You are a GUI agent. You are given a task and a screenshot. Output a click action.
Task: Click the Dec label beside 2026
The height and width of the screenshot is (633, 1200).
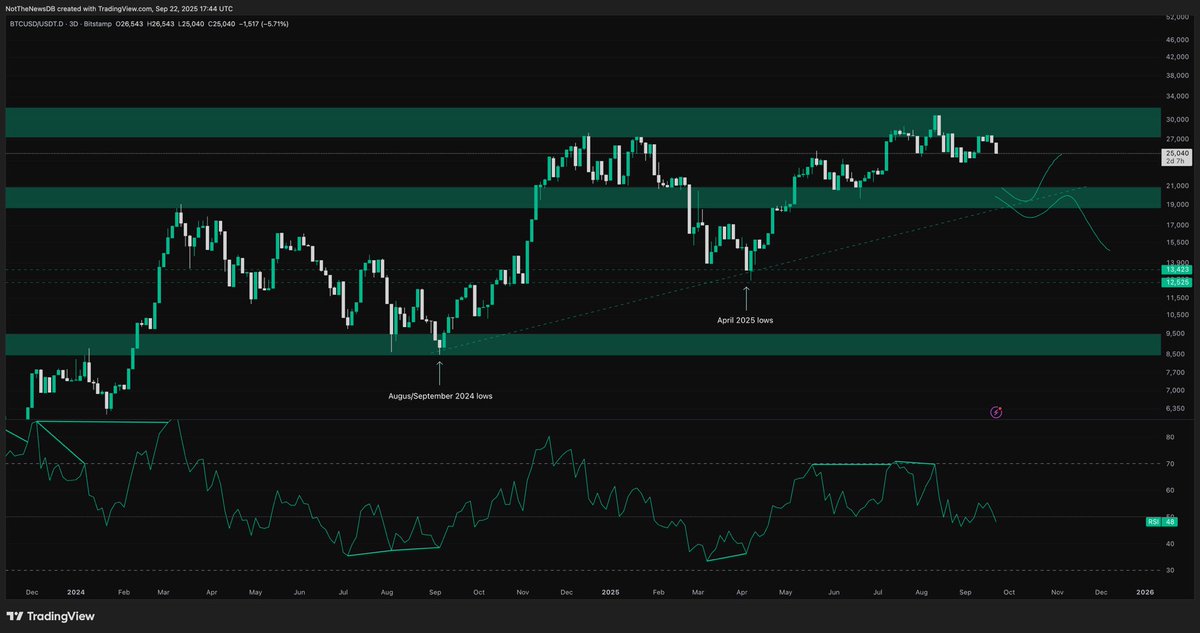(1100, 592)
